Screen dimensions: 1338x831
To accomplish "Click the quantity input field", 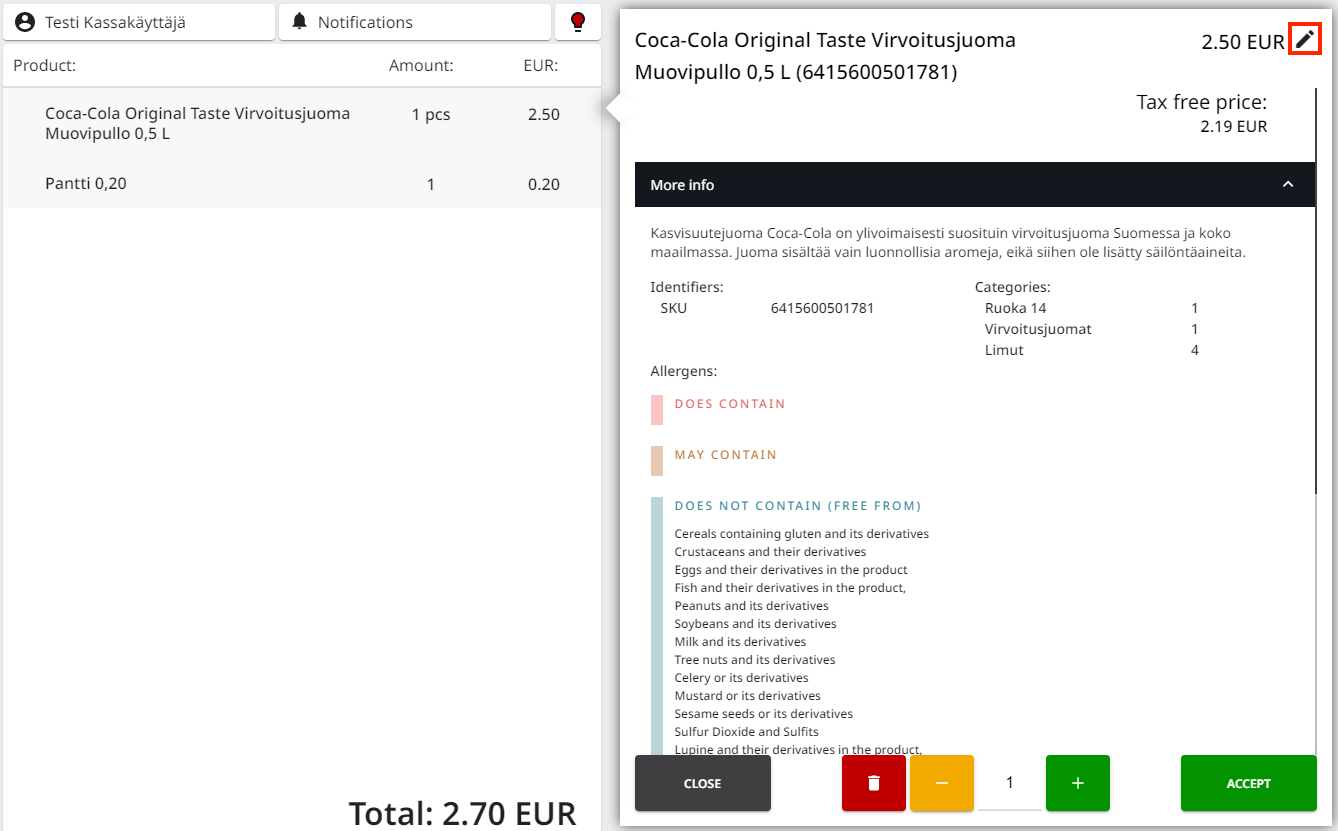I will (x=1010, y=783).
